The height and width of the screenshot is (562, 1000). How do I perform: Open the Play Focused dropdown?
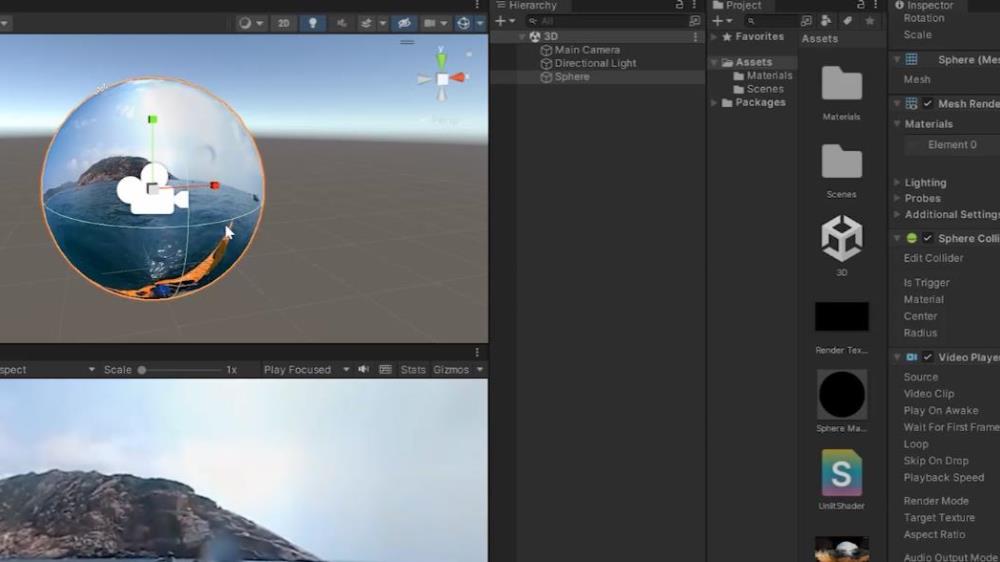(305, 370)
